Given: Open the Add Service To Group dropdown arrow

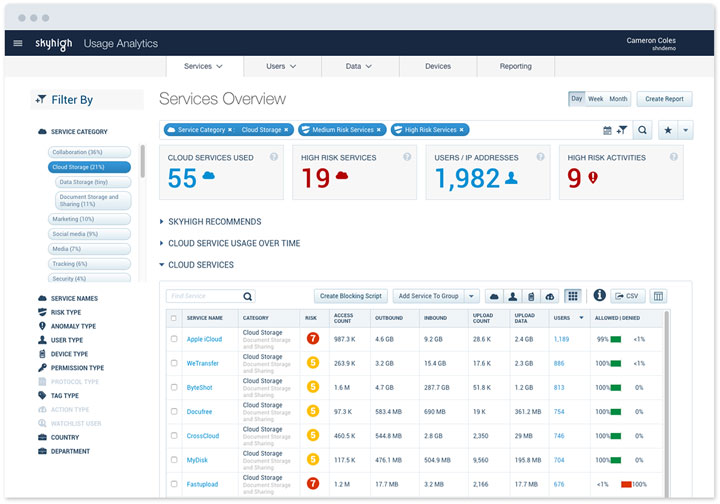Looking at the screenshot, I should click(472, 297).
